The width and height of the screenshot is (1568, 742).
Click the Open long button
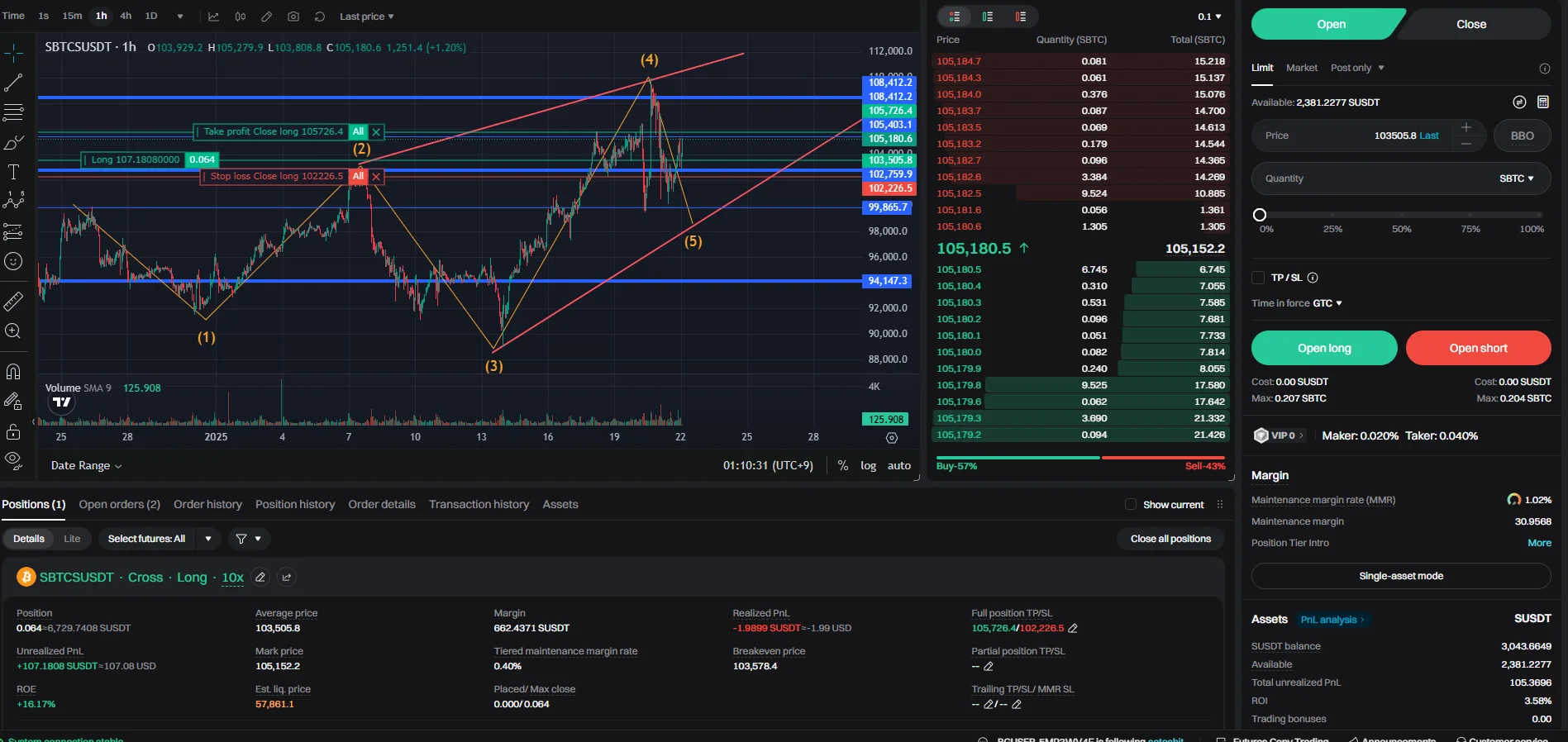point(1324,348)
